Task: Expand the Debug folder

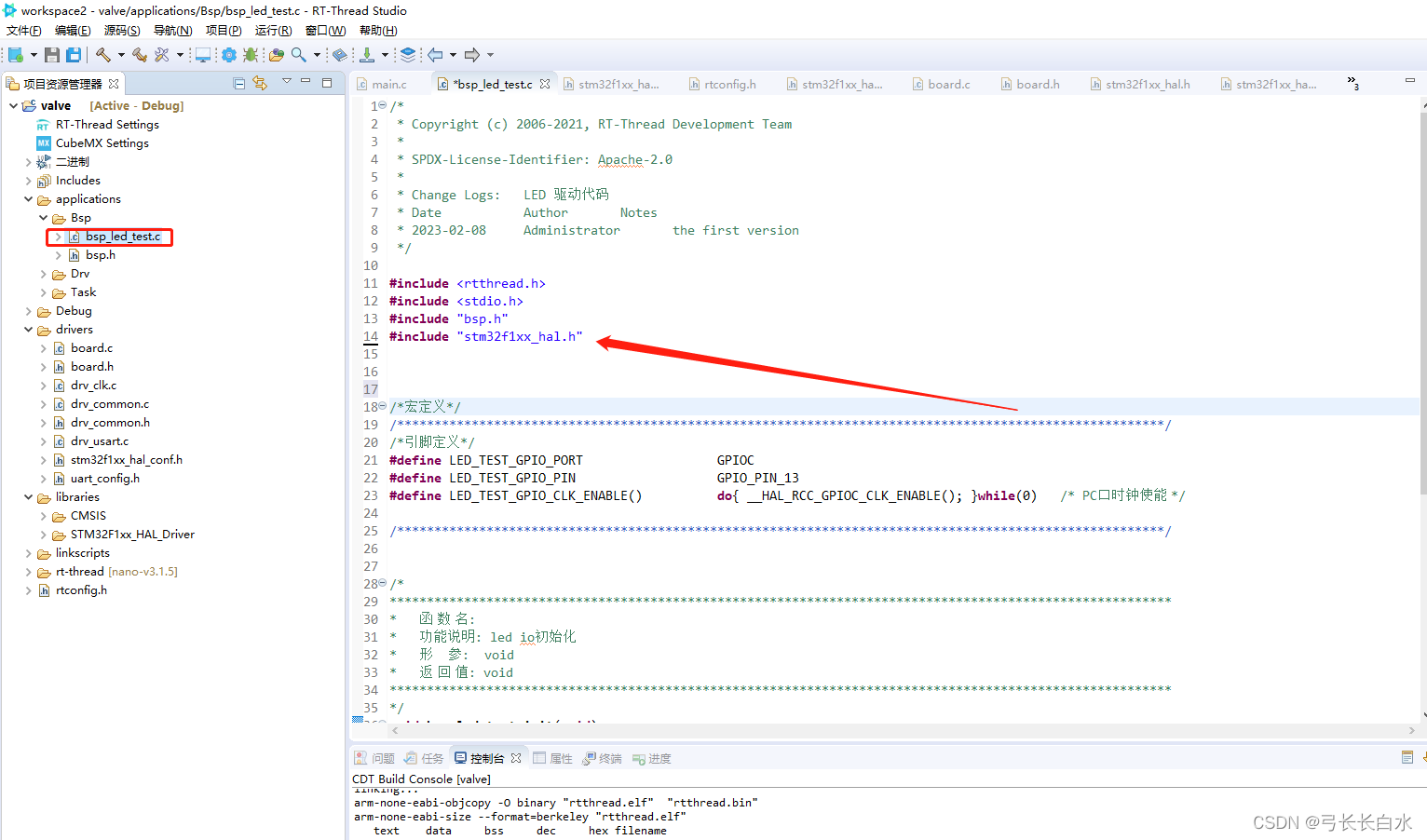Action: tap(28, 311)
